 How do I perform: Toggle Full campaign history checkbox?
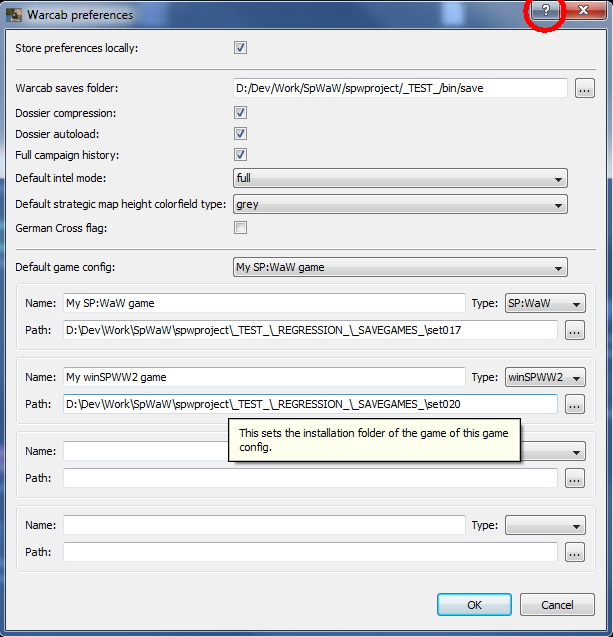tap(240, 155)
